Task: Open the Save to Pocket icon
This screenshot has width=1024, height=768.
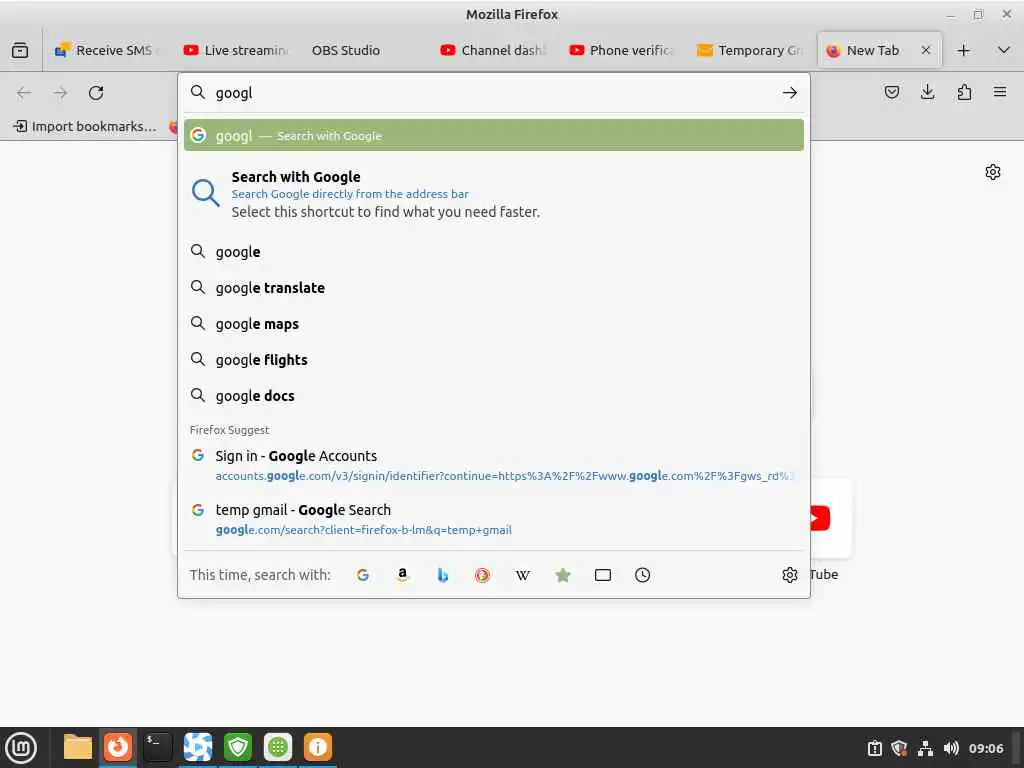Action: [891, 92]
